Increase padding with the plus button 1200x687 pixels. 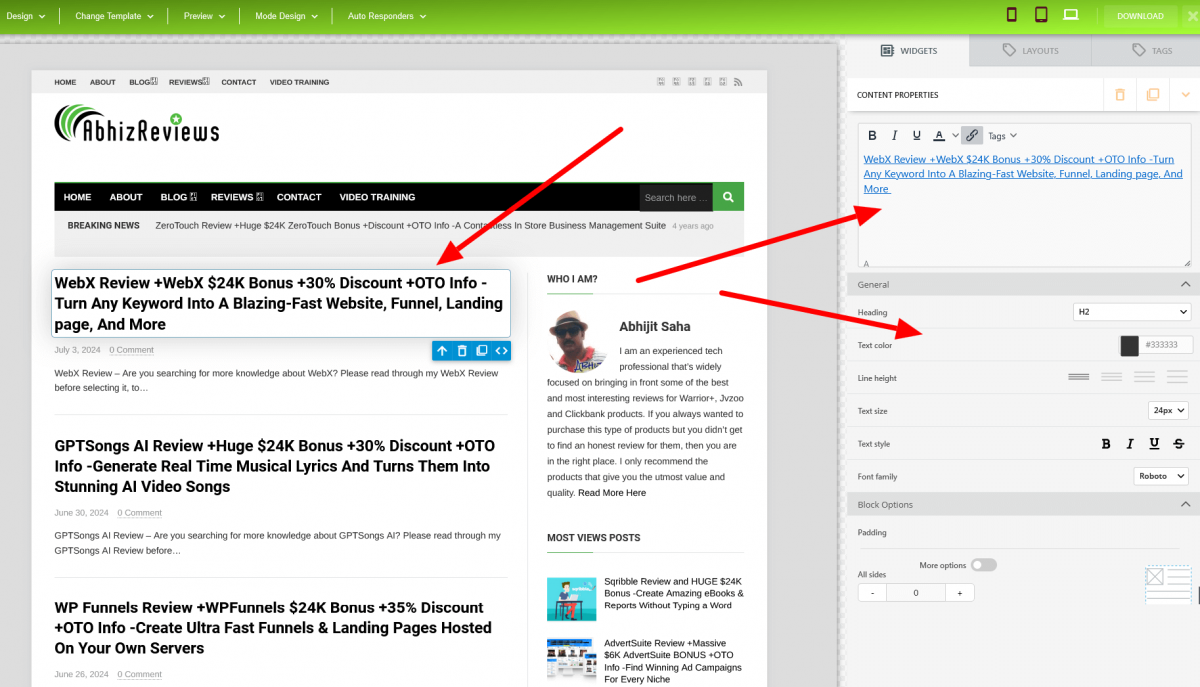(960, 593)
